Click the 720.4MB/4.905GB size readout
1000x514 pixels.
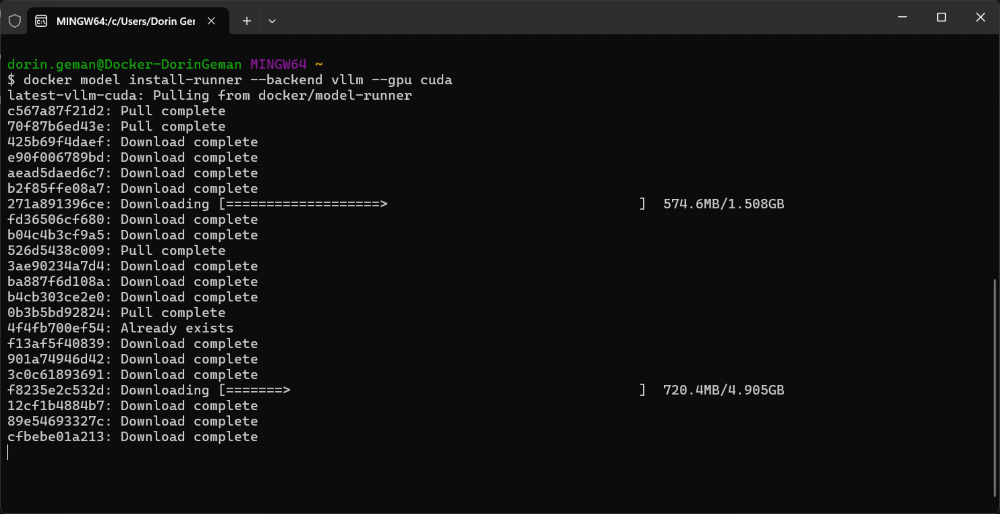click(723, 390)
